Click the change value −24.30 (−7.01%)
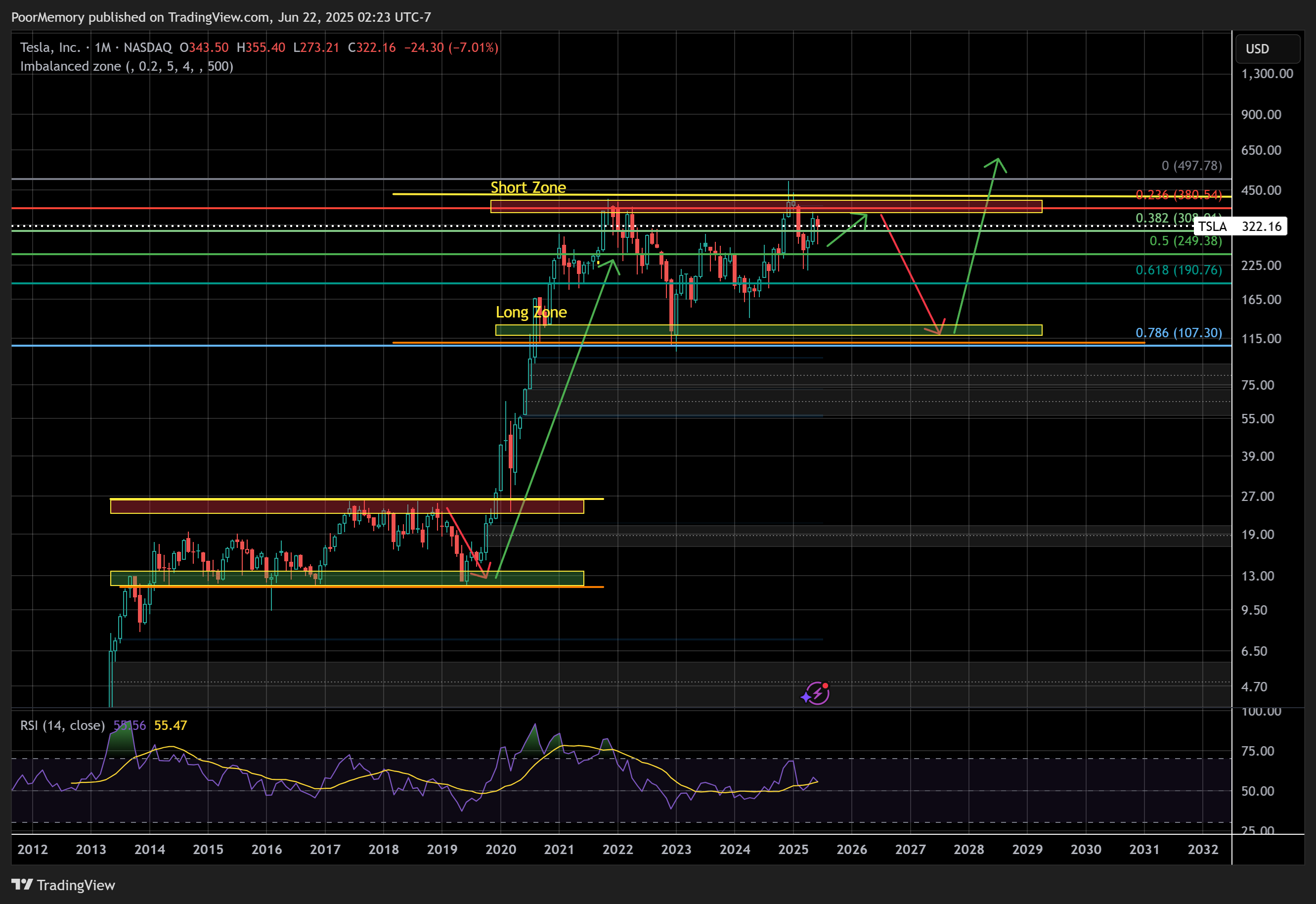 pos(451,47)
